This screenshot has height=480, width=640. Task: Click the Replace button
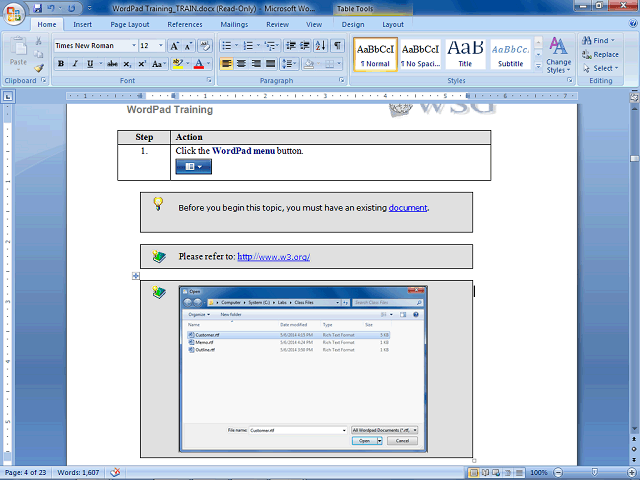point(600,54)
